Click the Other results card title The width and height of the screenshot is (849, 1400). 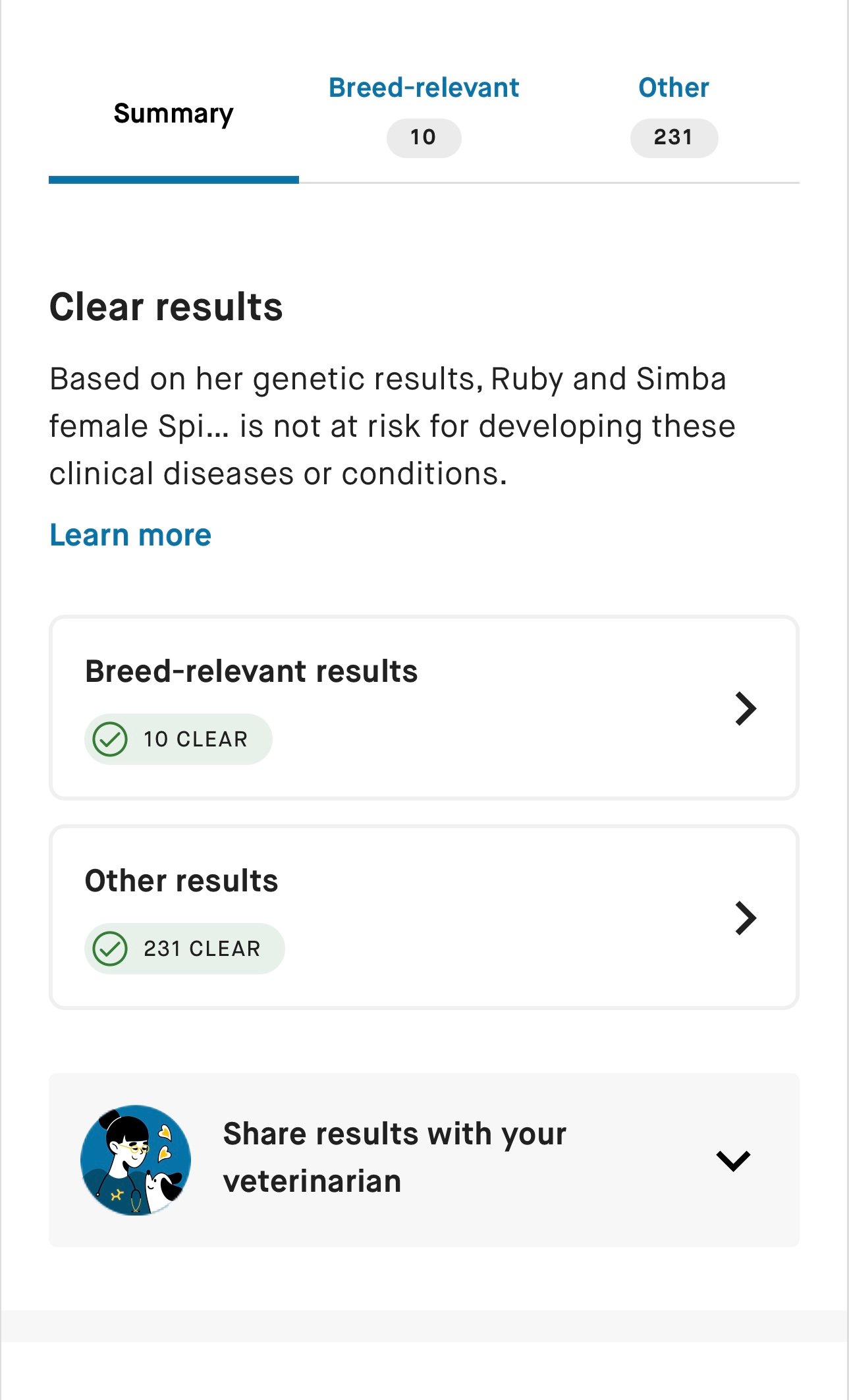pos(181,882)
